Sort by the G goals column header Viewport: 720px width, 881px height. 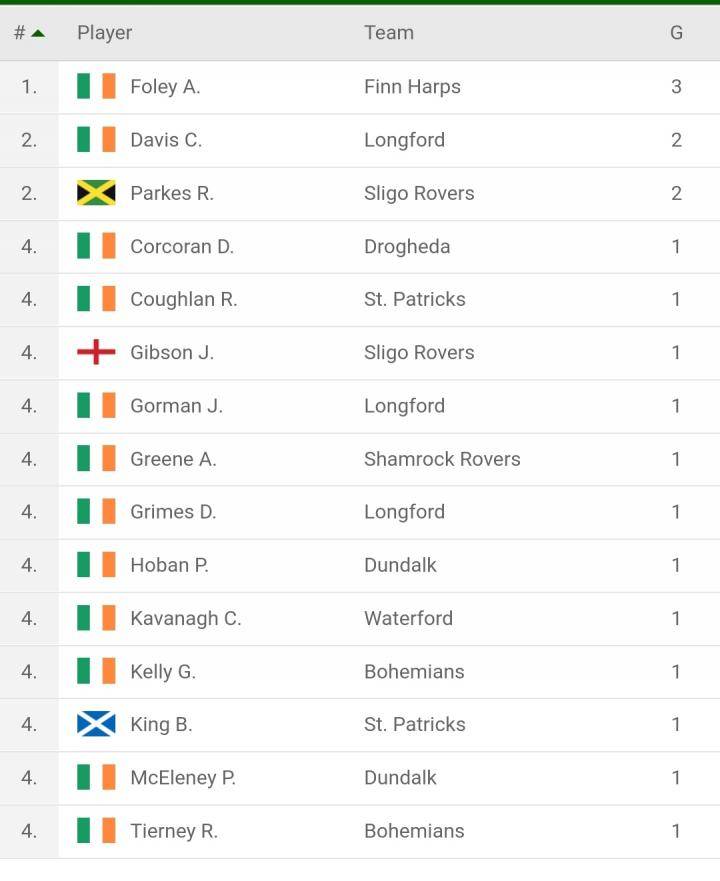click(676, 33)
